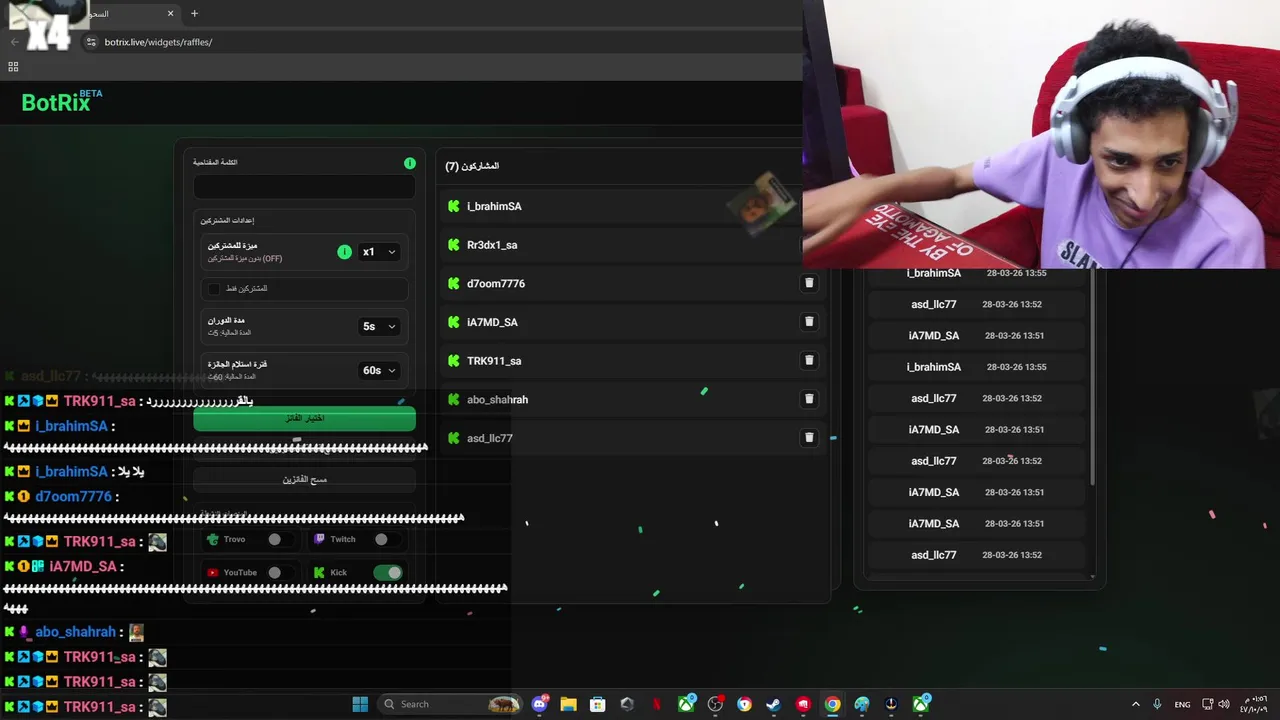This screenshot has width=1280, height=720.
Task: Switch ENG input language indicator
Action: [x=1182, y=704]
